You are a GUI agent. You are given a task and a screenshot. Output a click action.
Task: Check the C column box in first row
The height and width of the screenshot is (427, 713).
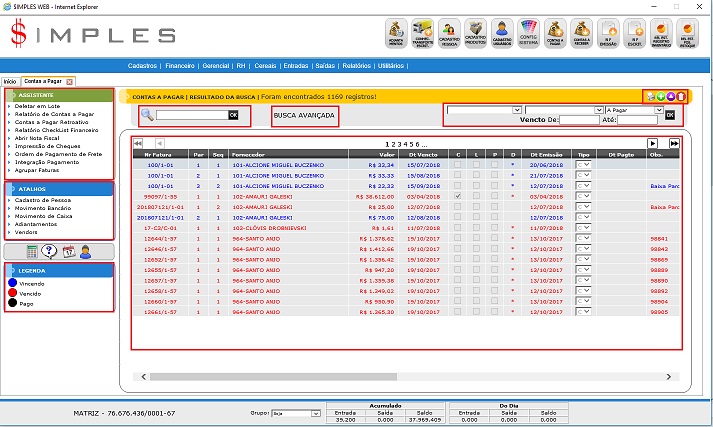(x=458, y=164)
